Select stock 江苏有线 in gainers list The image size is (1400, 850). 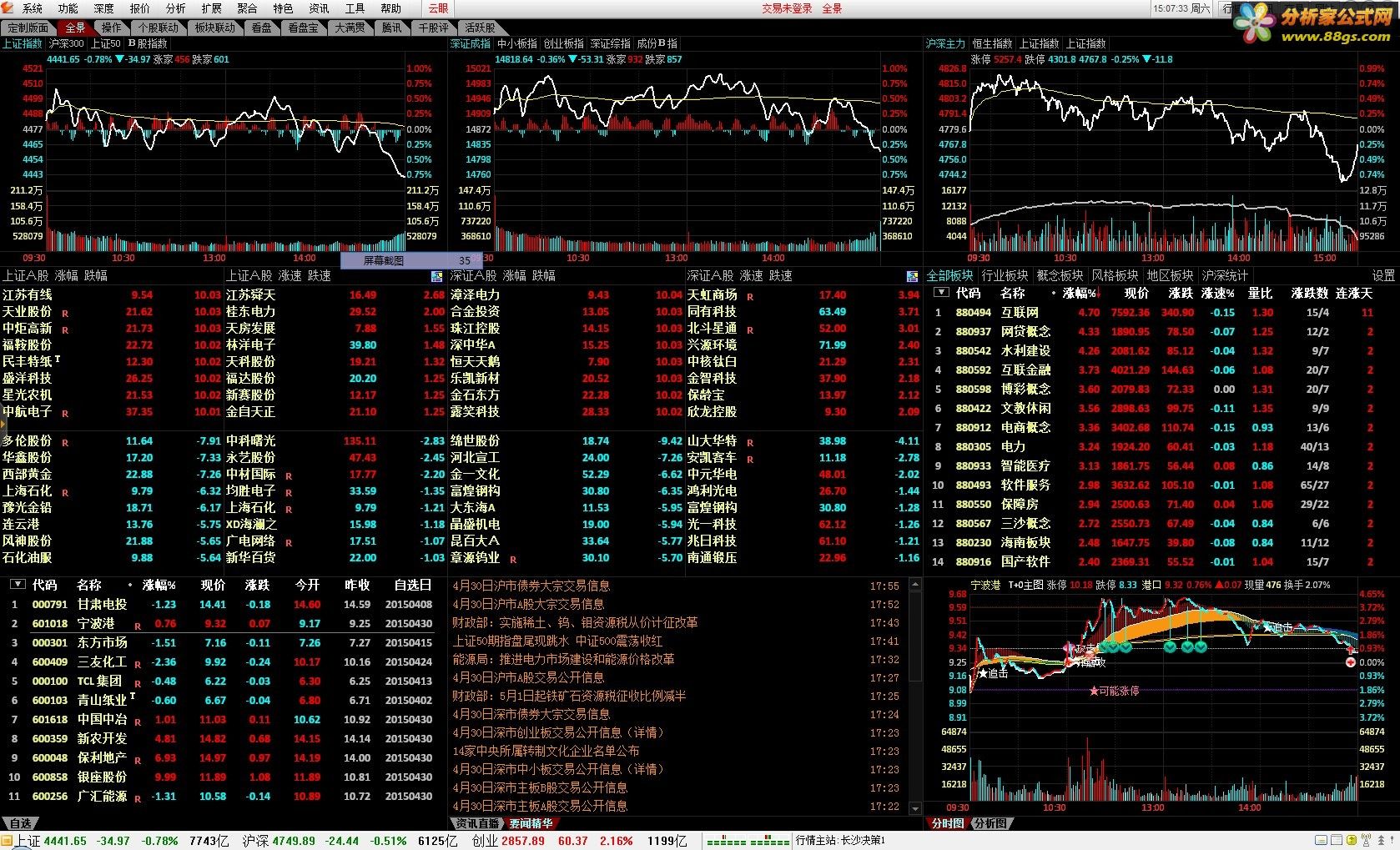point(27,294)
